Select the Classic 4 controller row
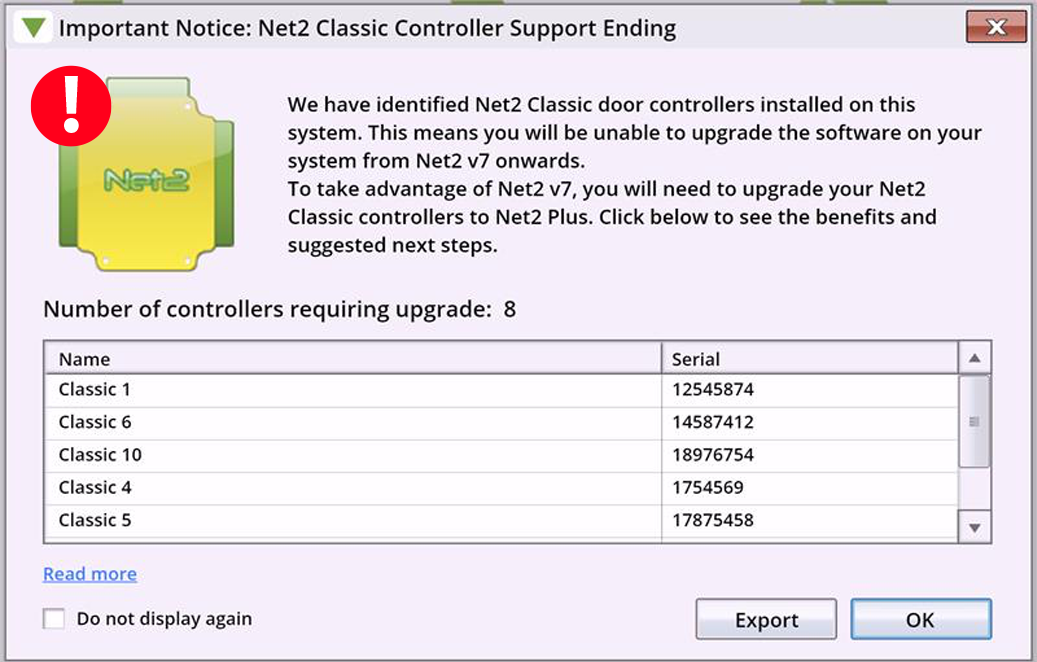 pyautogui.click(x=501, y=488)
